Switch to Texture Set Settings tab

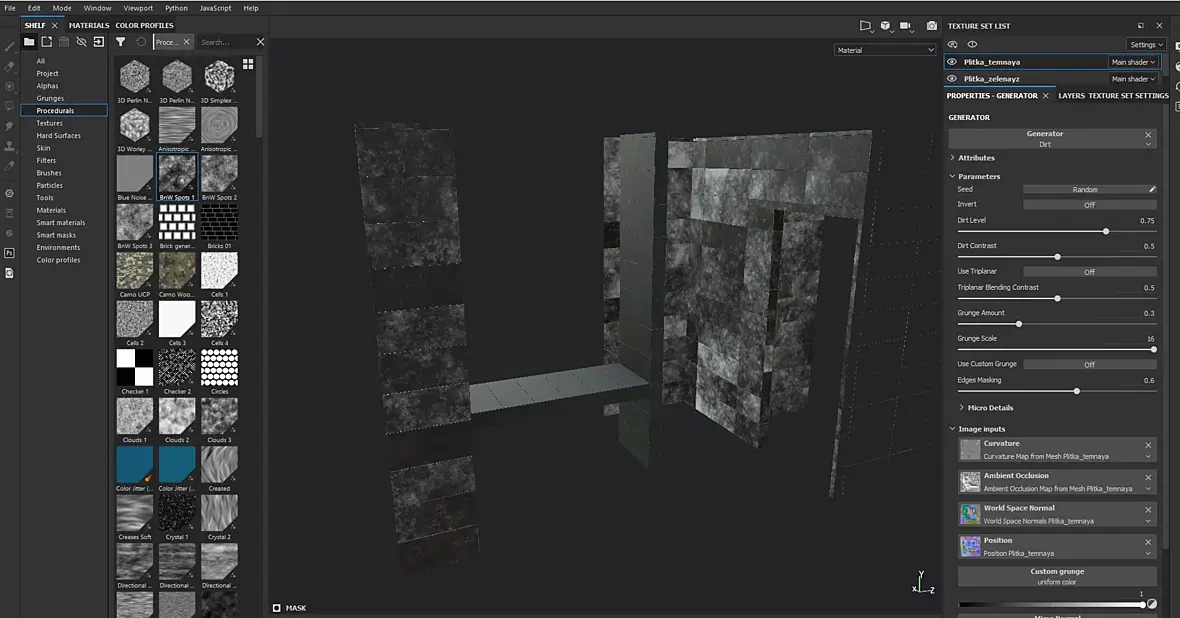pos(1128,96)
